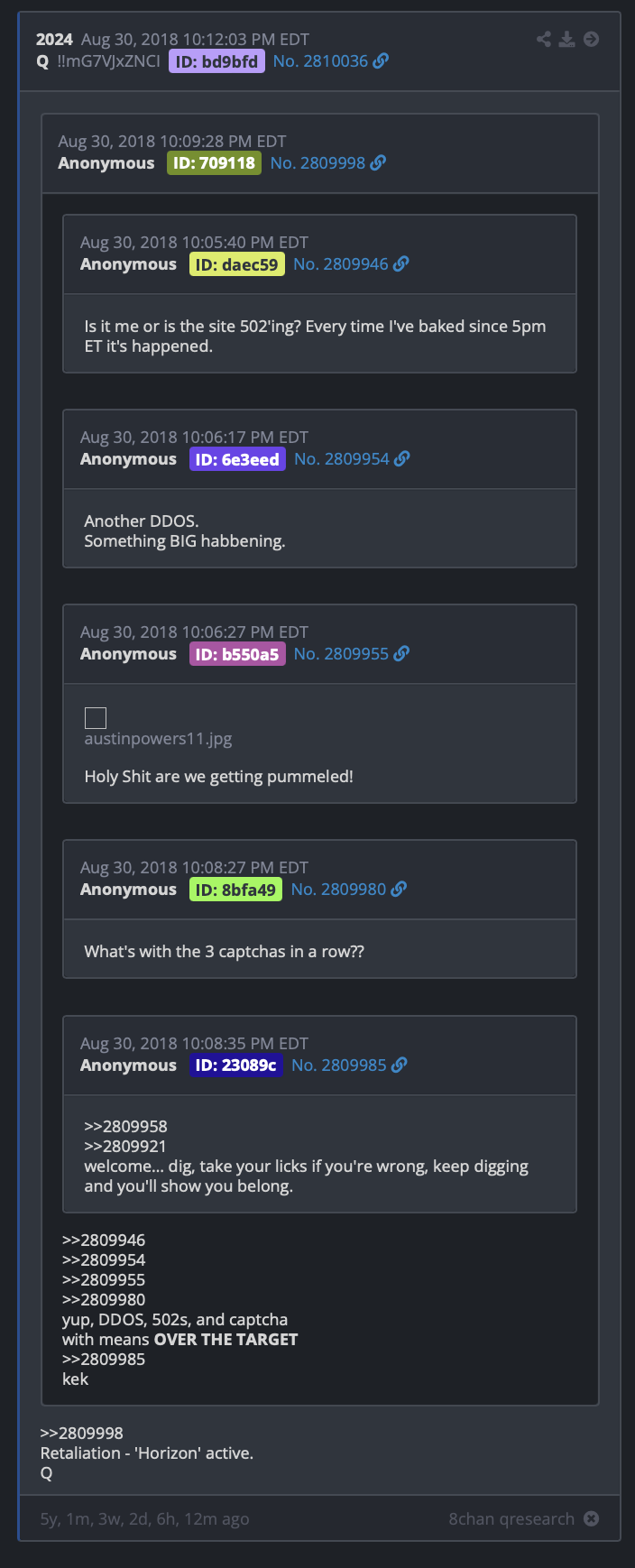Click link icon next to No. 2810036

[x=381, y=61]
